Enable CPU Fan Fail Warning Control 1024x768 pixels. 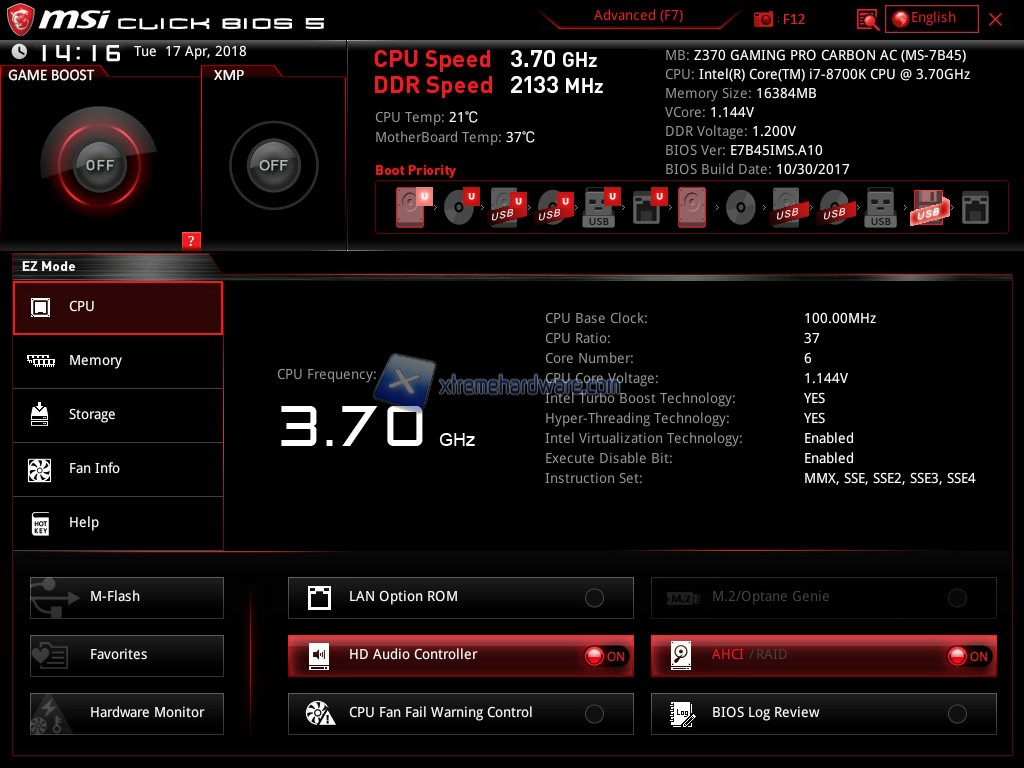[x=594, y=714]
